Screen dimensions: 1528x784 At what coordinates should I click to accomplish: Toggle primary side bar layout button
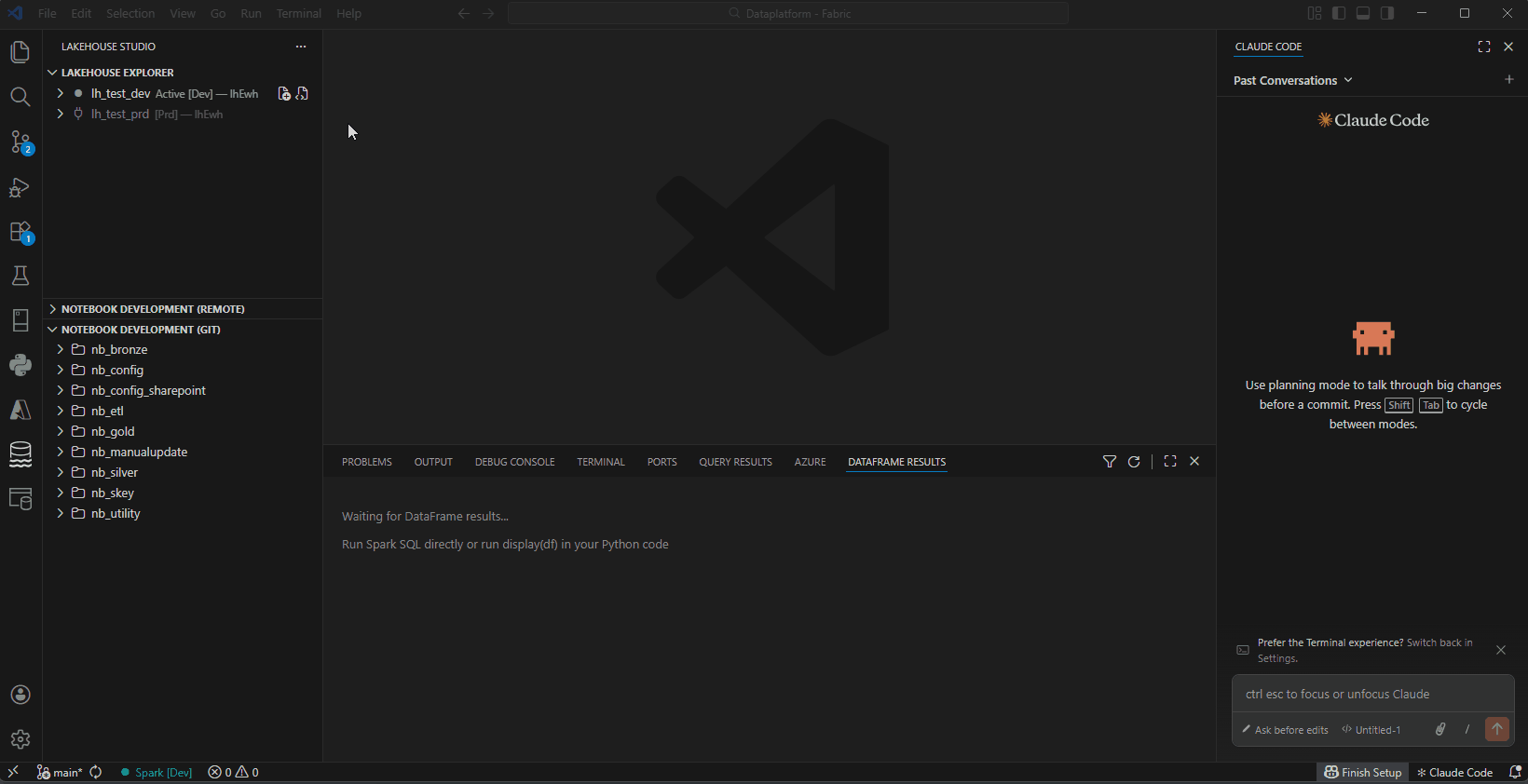click(x=1339, y=13)
